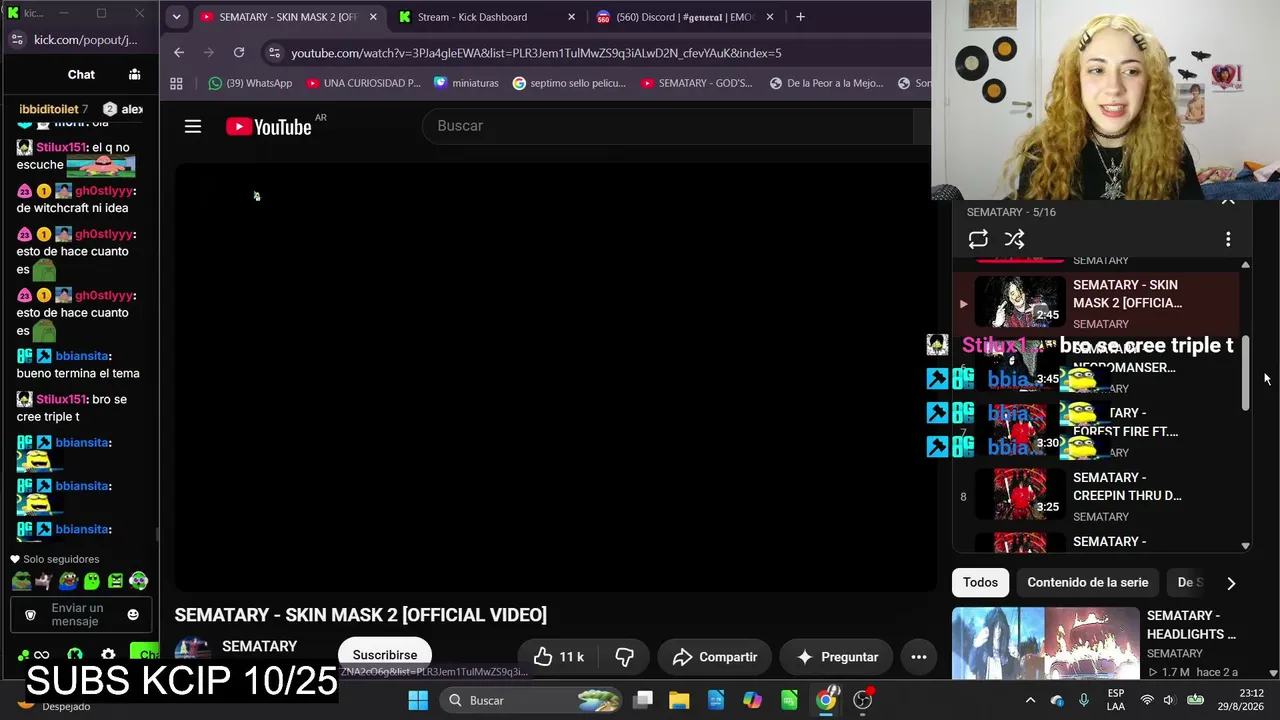
Task: View site information icon in YouTube address bar
Action: point(274,53)
